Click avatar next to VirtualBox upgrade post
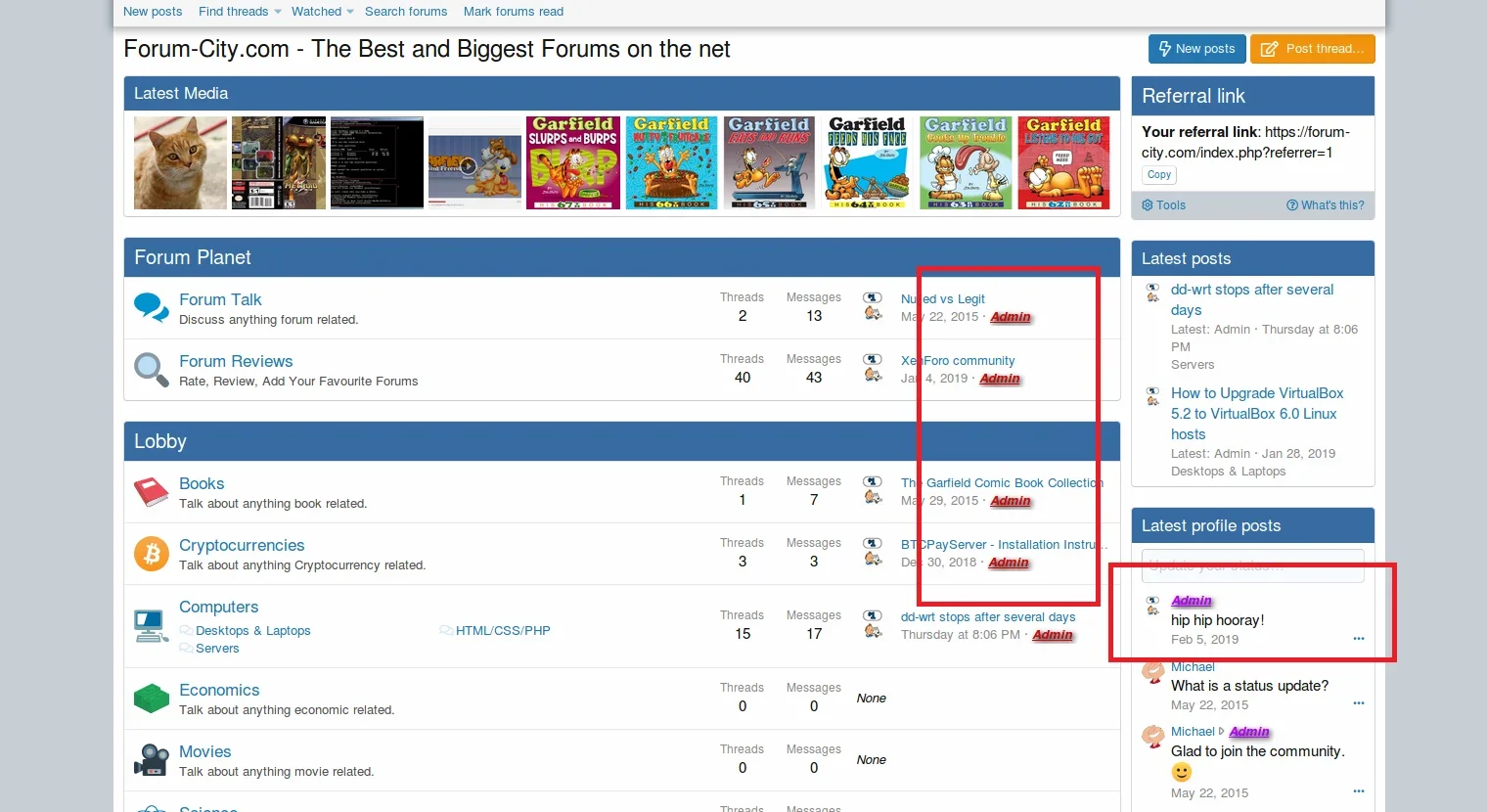1487x812 pixels. point(1153,395)
